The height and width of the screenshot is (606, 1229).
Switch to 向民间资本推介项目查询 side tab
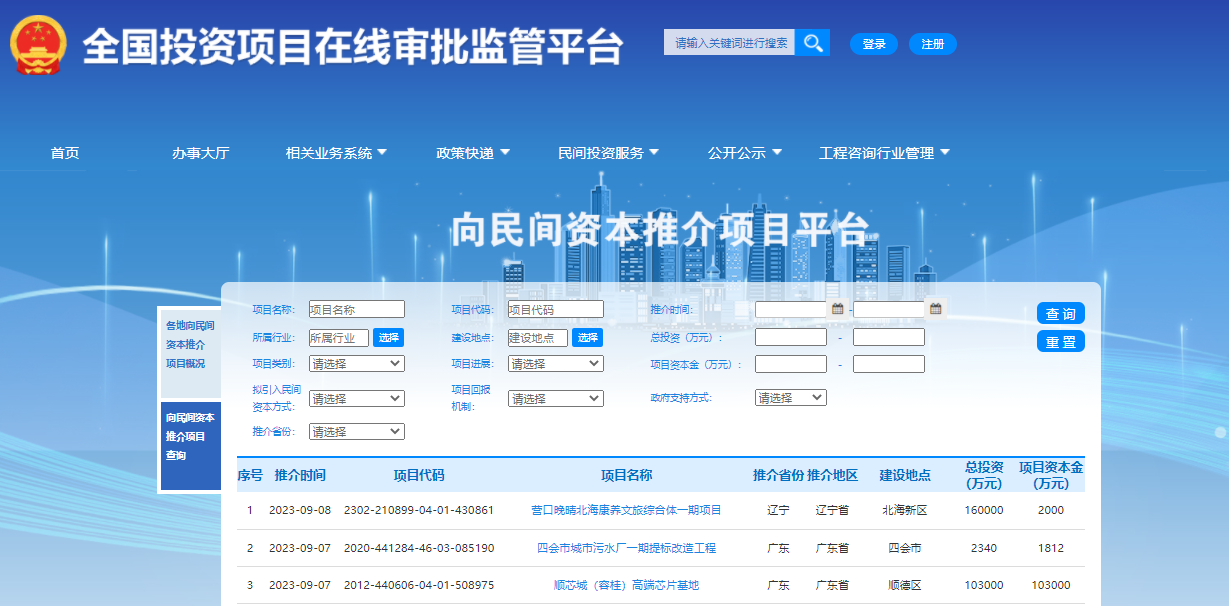pos(190,437)
